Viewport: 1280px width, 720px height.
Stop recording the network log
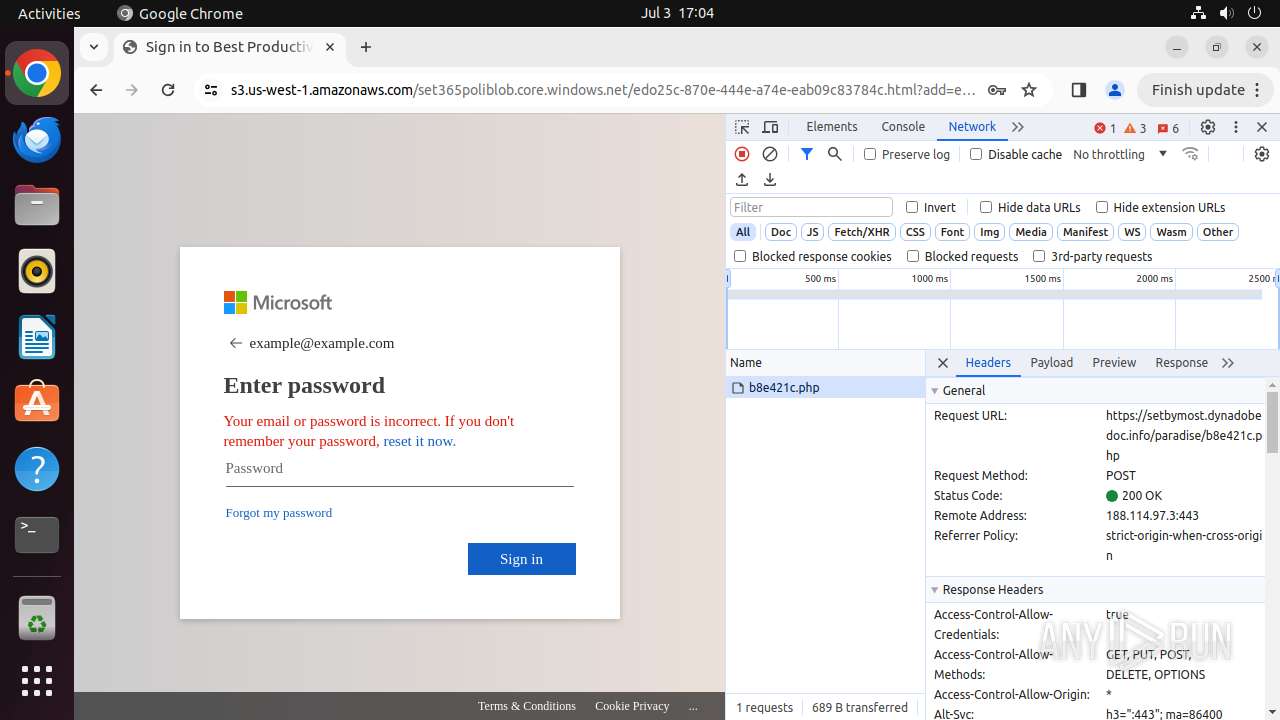pos(742,154)
